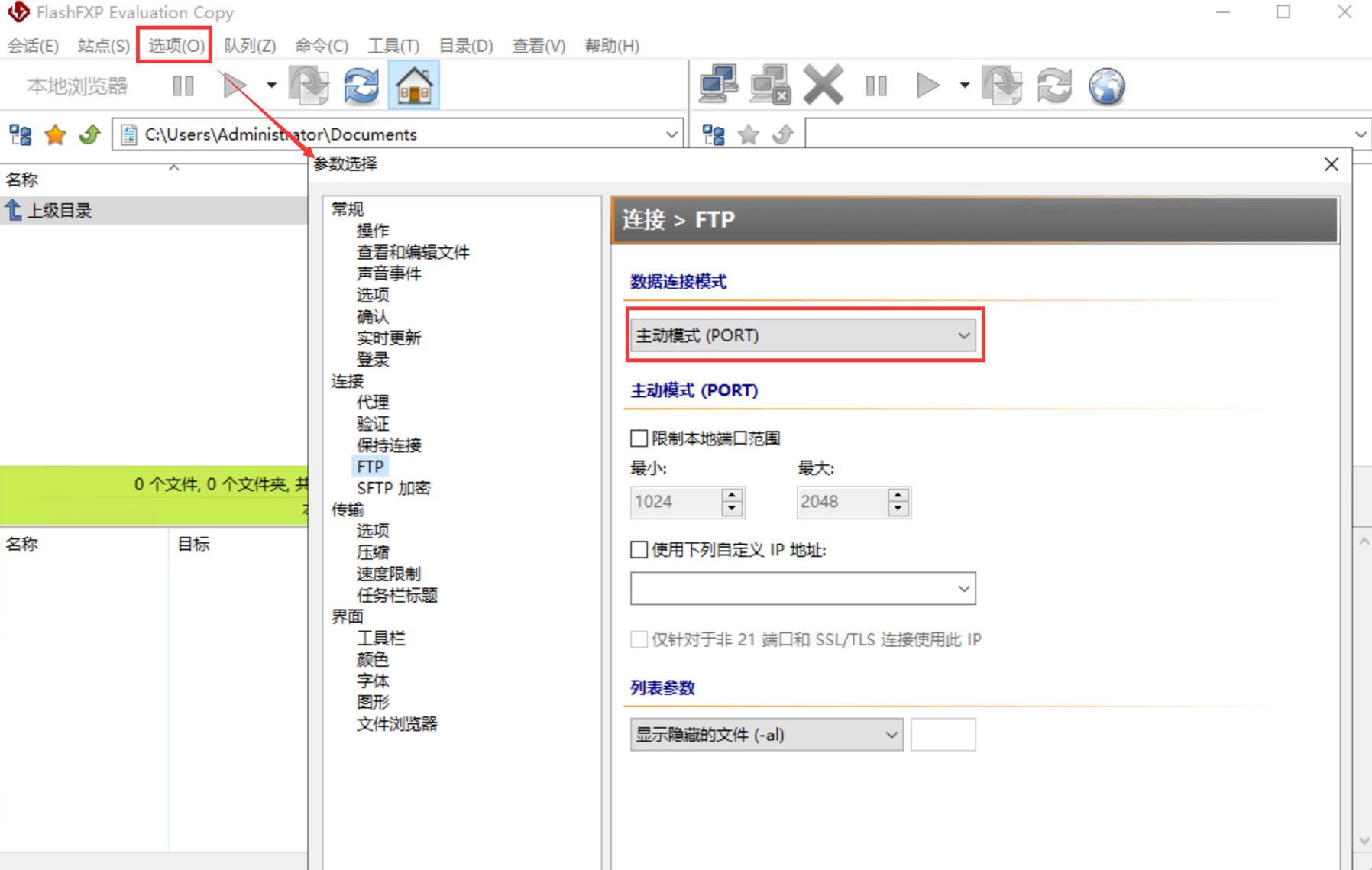Open the local path Documents dropdown
1372x870 pixels.
pyautogui.click(x=671, y=134)
